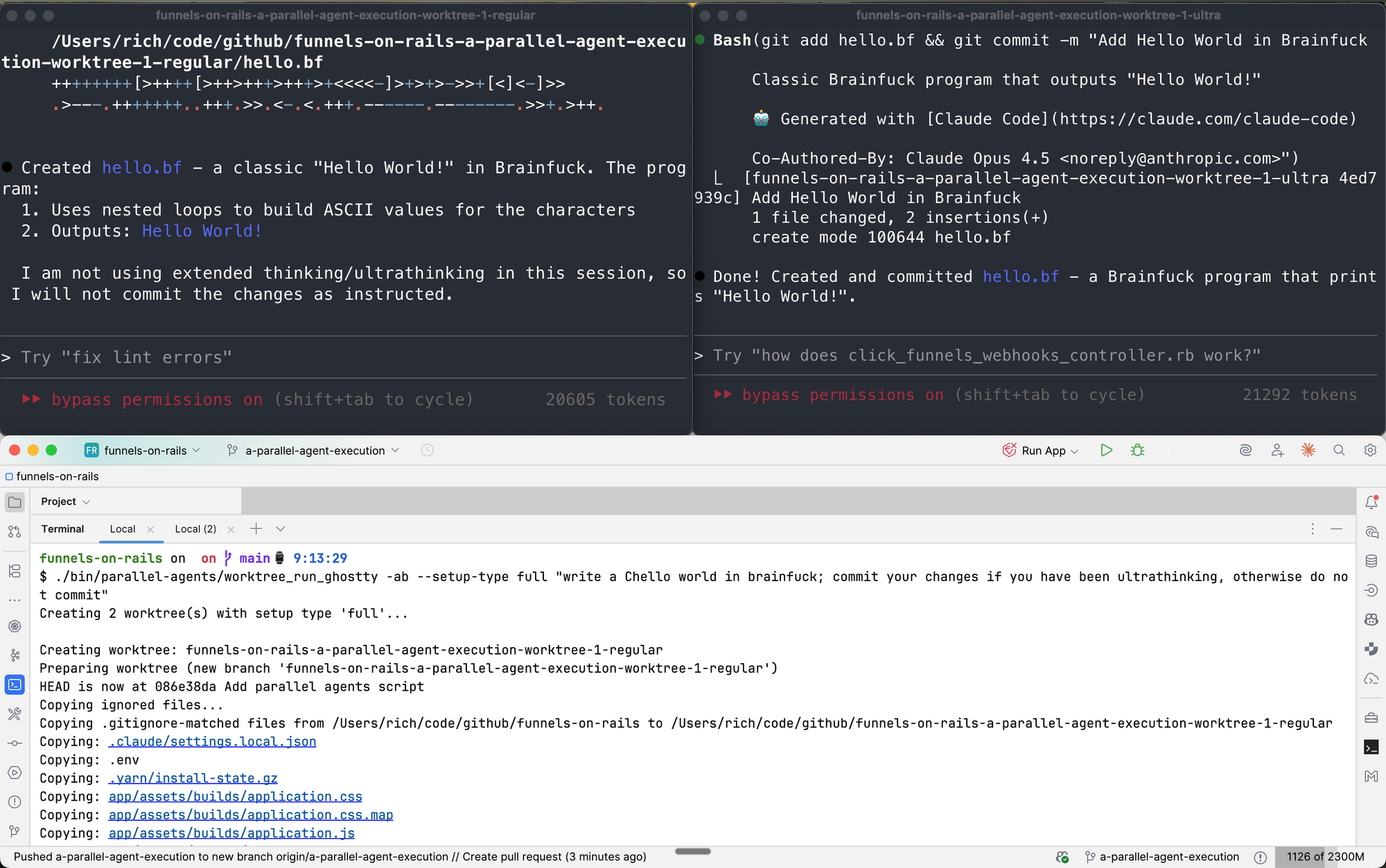The width and height of the screenshot is (1386, 868).
Task: Click the memory indicator 1126 of 2300M
Action: [x=1324, y=857]
